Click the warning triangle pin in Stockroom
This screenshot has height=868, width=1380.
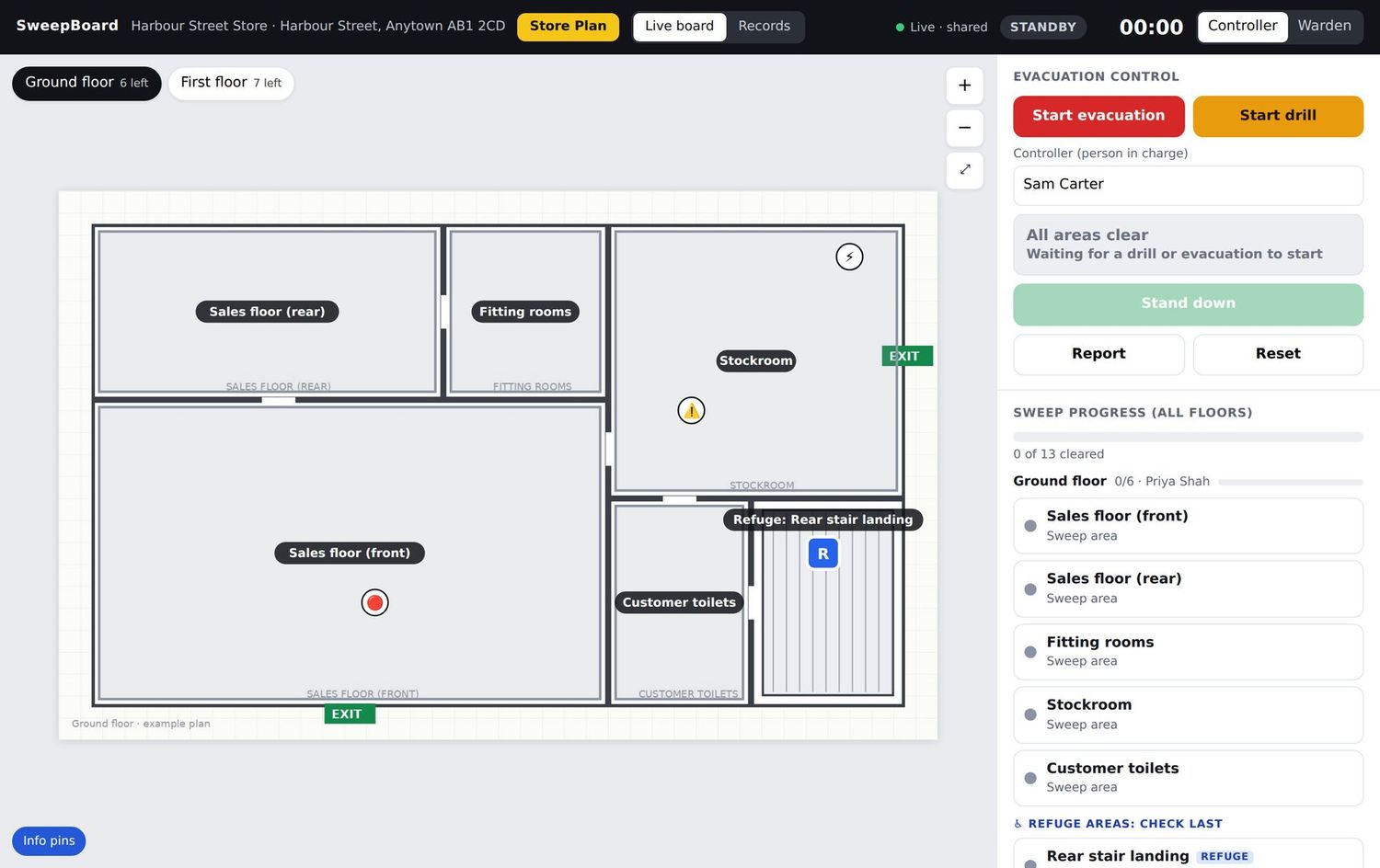pyautogui.click(x=691, y=410)
